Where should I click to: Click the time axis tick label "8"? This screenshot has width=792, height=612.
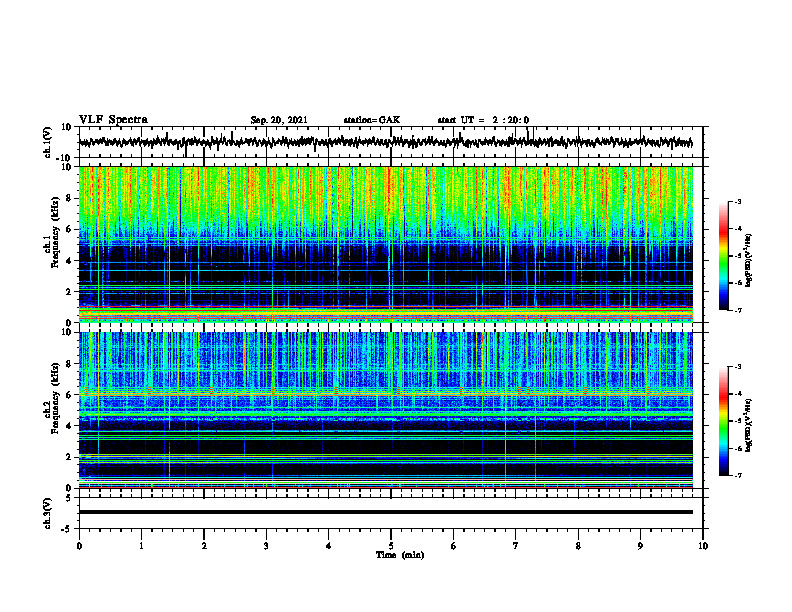pos(578,546)
